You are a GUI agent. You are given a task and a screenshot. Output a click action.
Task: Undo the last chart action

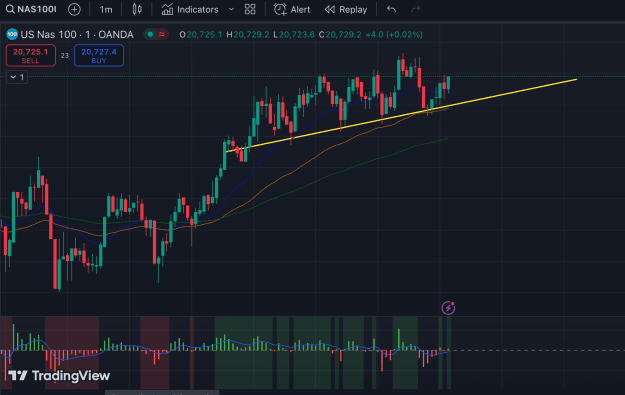pos(391,9)
